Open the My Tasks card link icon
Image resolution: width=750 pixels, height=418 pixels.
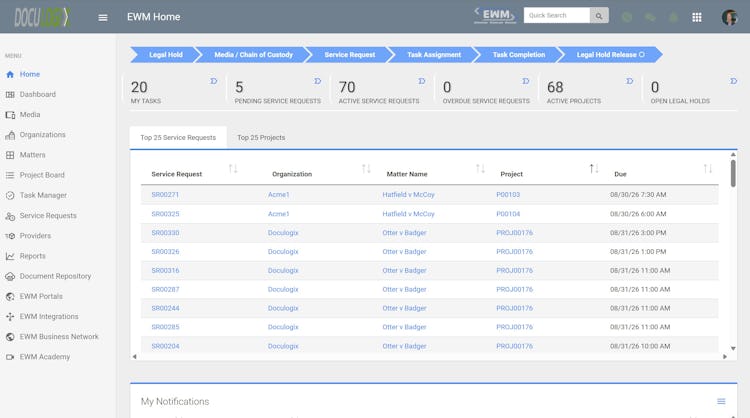213,81
